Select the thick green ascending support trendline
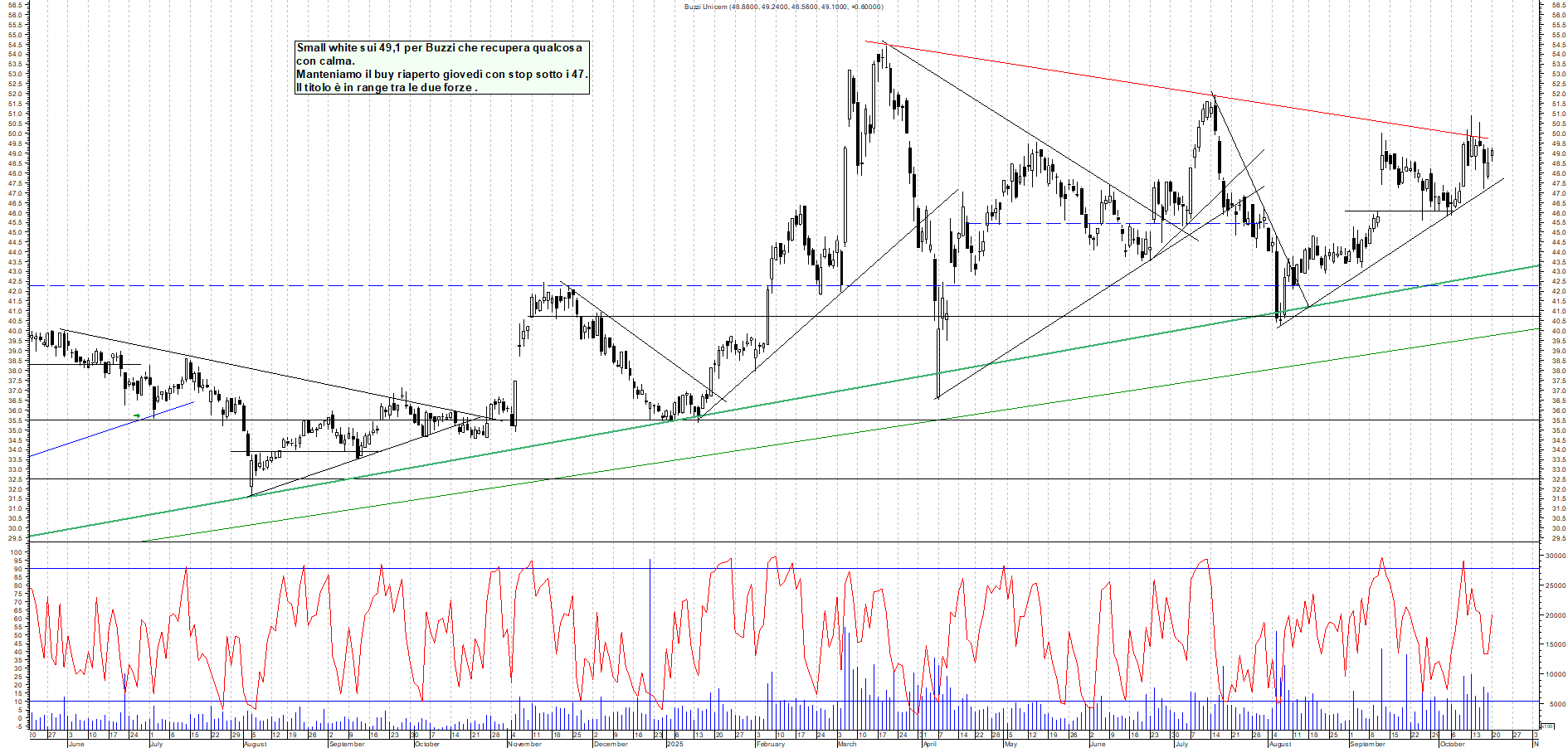The height and width of the screenshot is (748, 1568). (x=830, y=391)
